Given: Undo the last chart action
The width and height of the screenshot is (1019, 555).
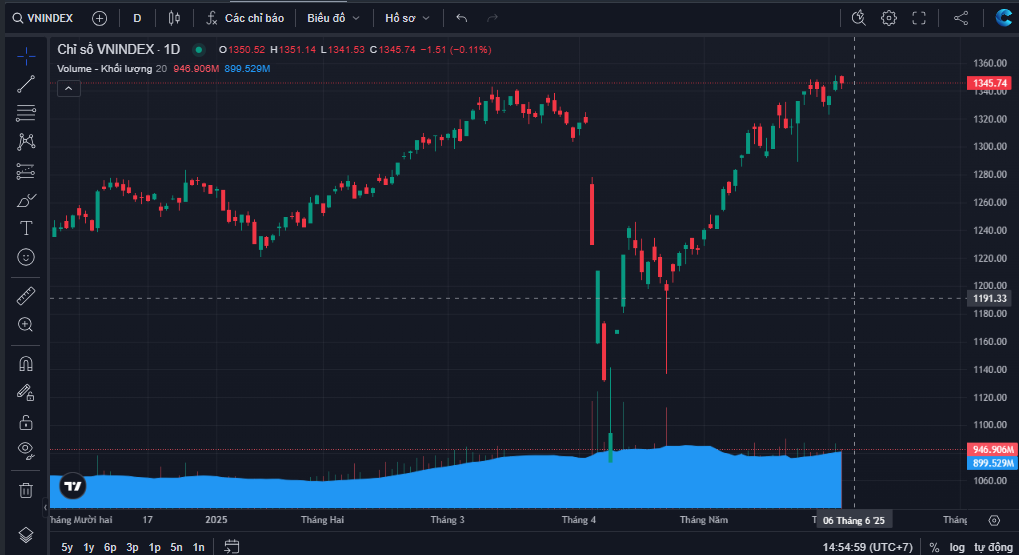Looking at the screenshot, I should (x=461, y=18).
